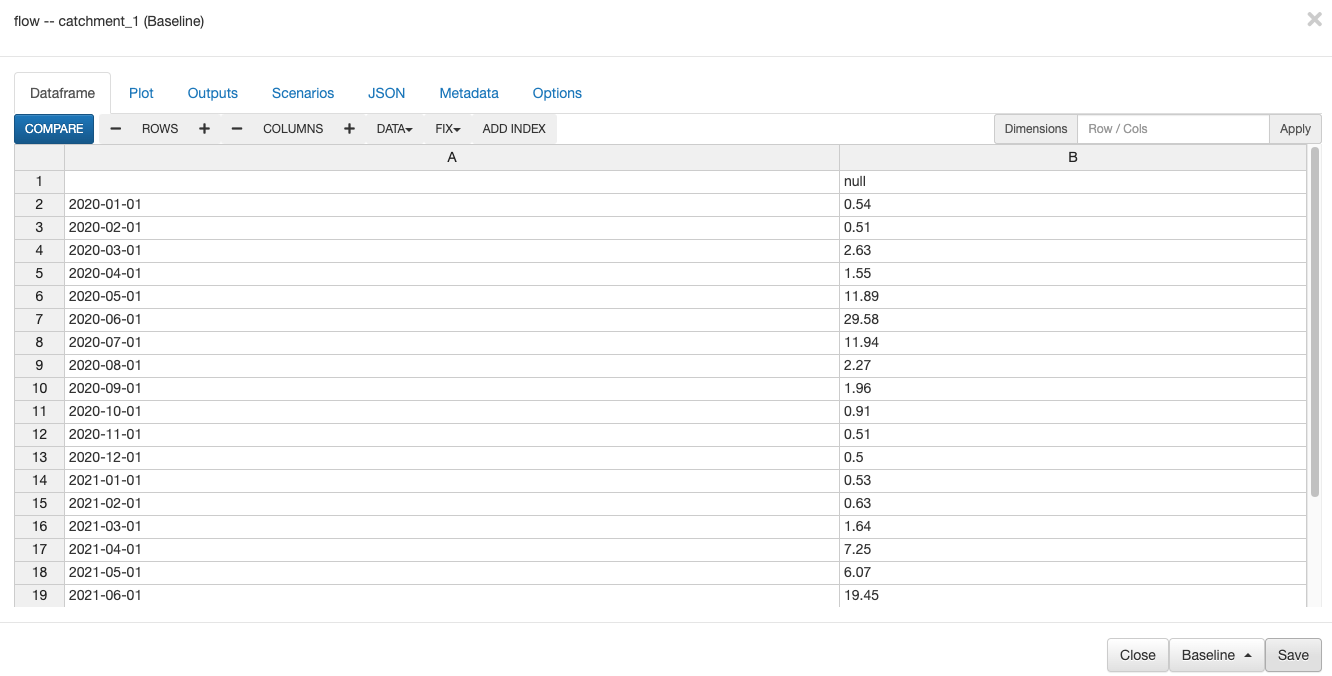Screen dimensions: 1332x676
Task: Save the dataframe changes
Action: [x=1293, y=655]
